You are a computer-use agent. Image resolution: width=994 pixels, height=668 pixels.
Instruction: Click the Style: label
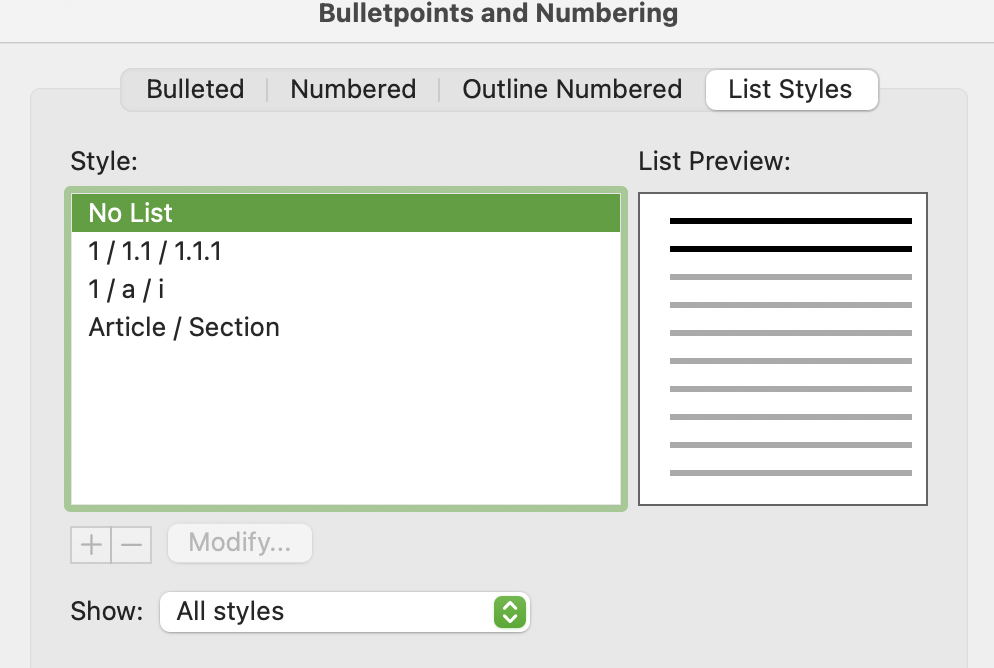(104, 161)
